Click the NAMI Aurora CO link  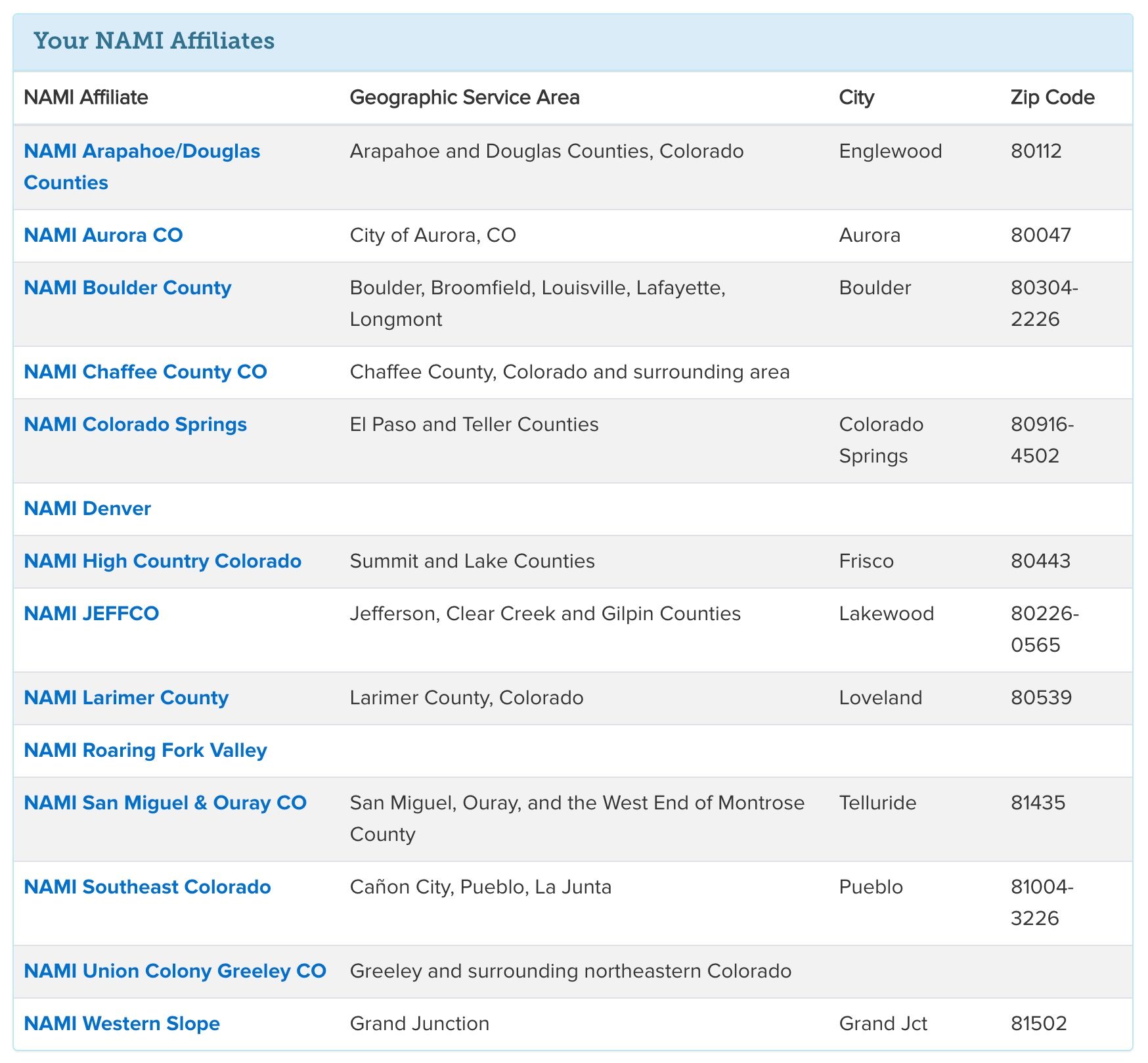(x=103, y=235)
